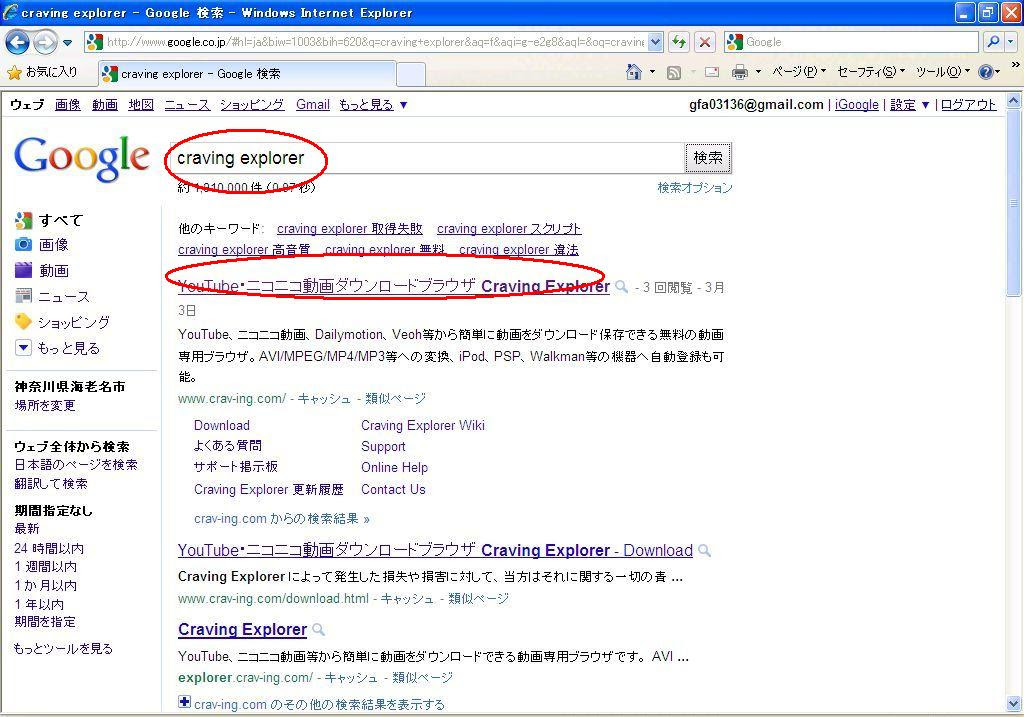Click magnifier icon beside third Craving Explorer result
The height and width of the screenshot is (717, 1024).
[x=318, y=629]
